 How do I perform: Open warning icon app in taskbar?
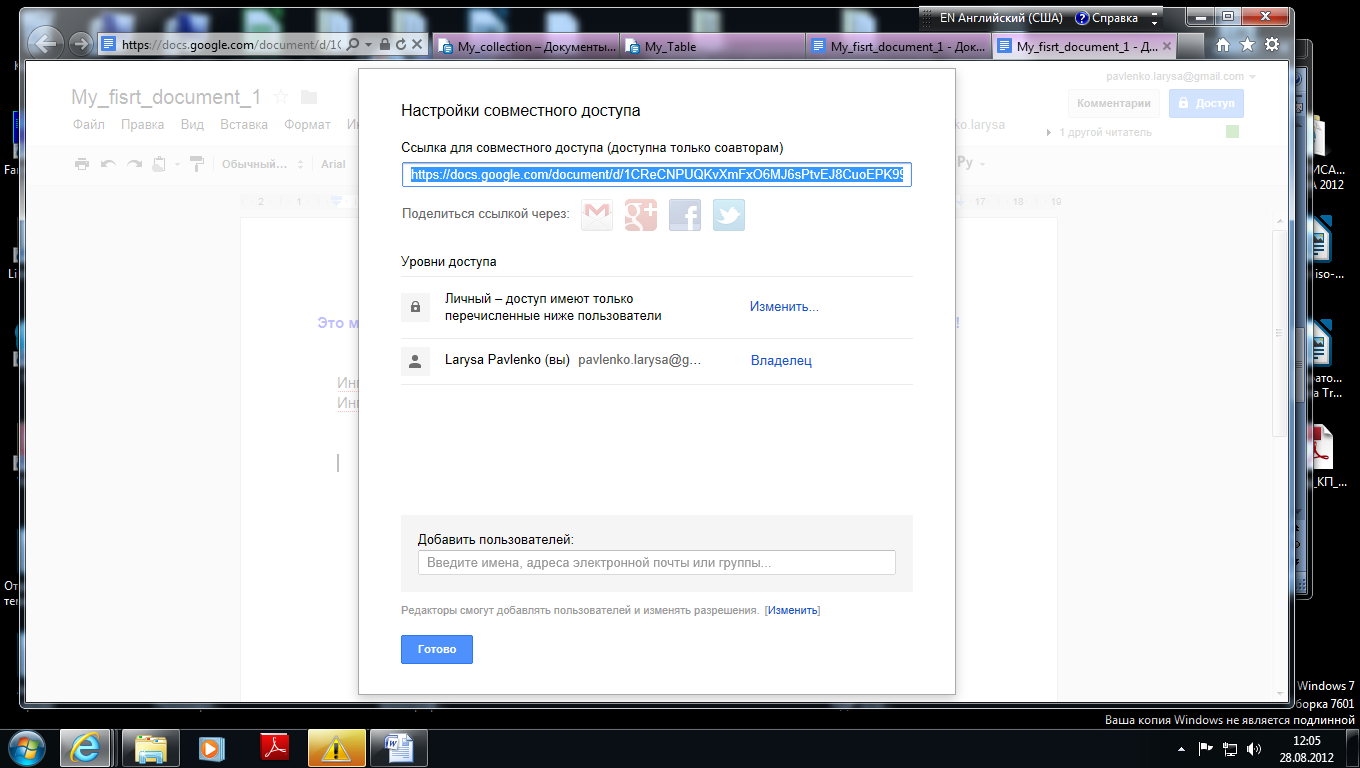pyautogui.click(x=337, y=747)
